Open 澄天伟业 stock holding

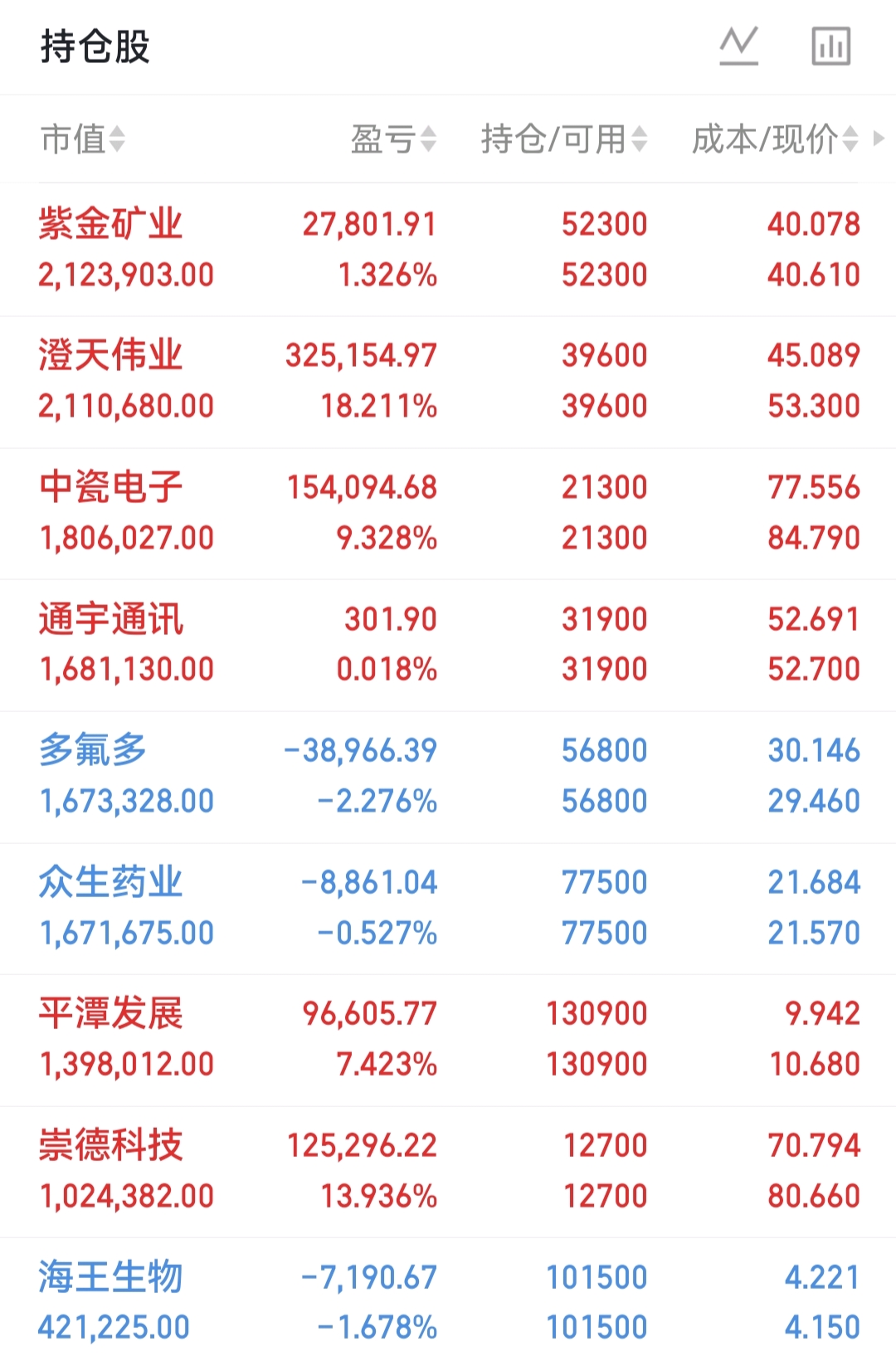[110, 356]
